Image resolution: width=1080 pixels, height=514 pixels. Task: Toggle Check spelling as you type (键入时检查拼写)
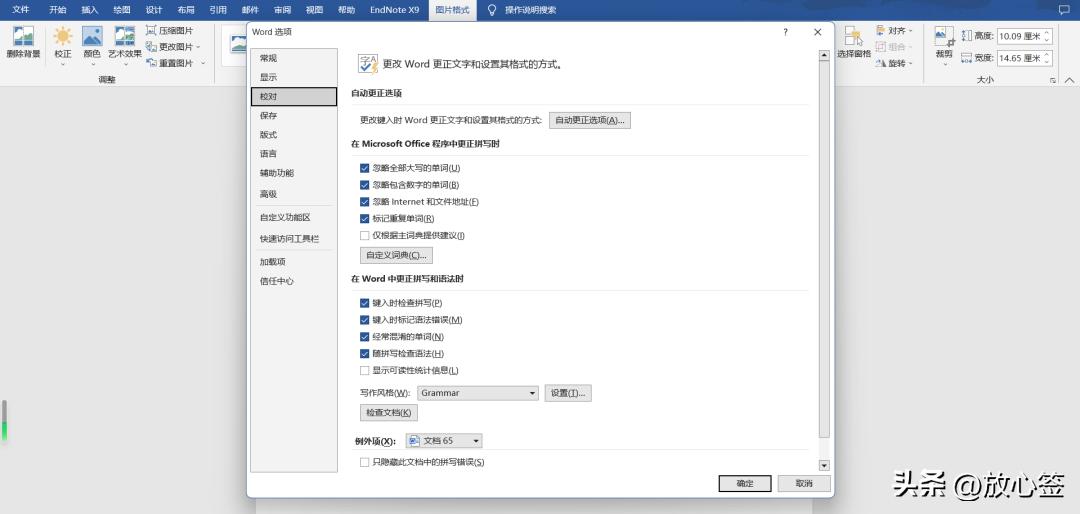coord(364,302)
